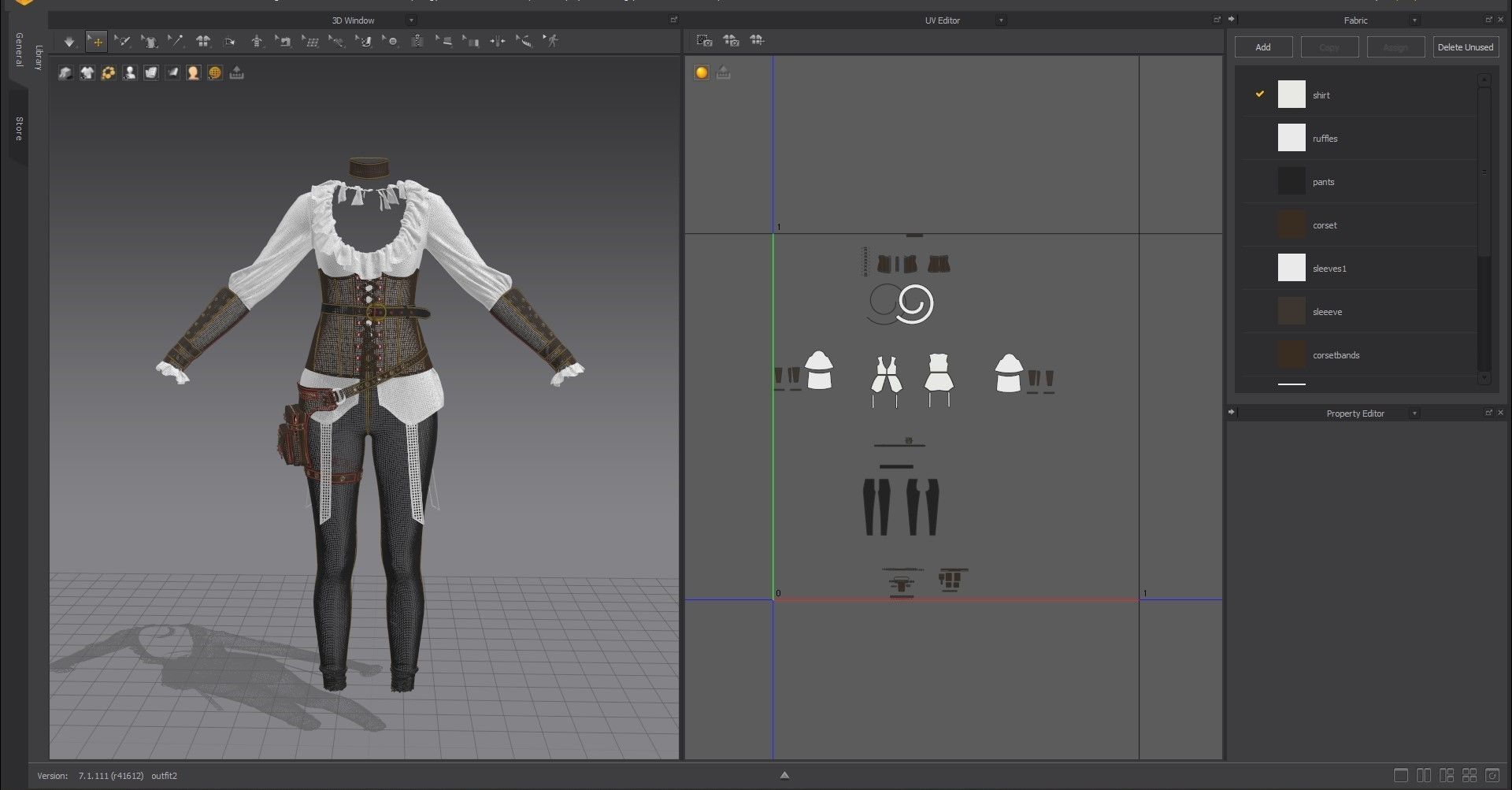1512x790 pixels.
Task: Toggle Show Garment shirt icon
Action: point(87,72)
